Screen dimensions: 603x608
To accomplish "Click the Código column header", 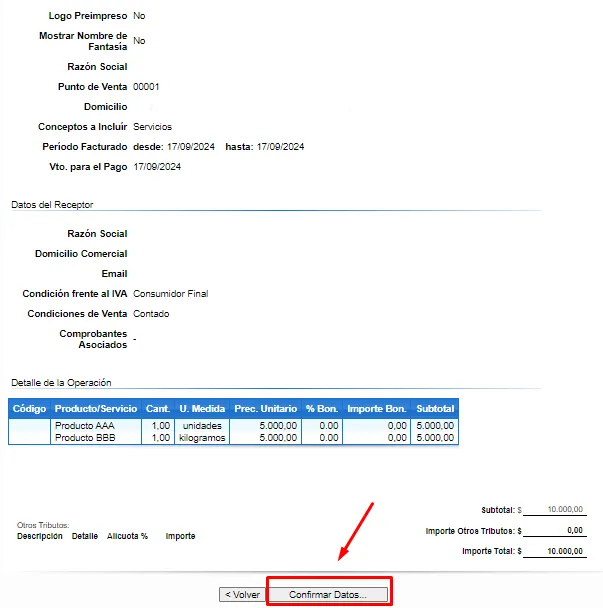I will point(29,408).
